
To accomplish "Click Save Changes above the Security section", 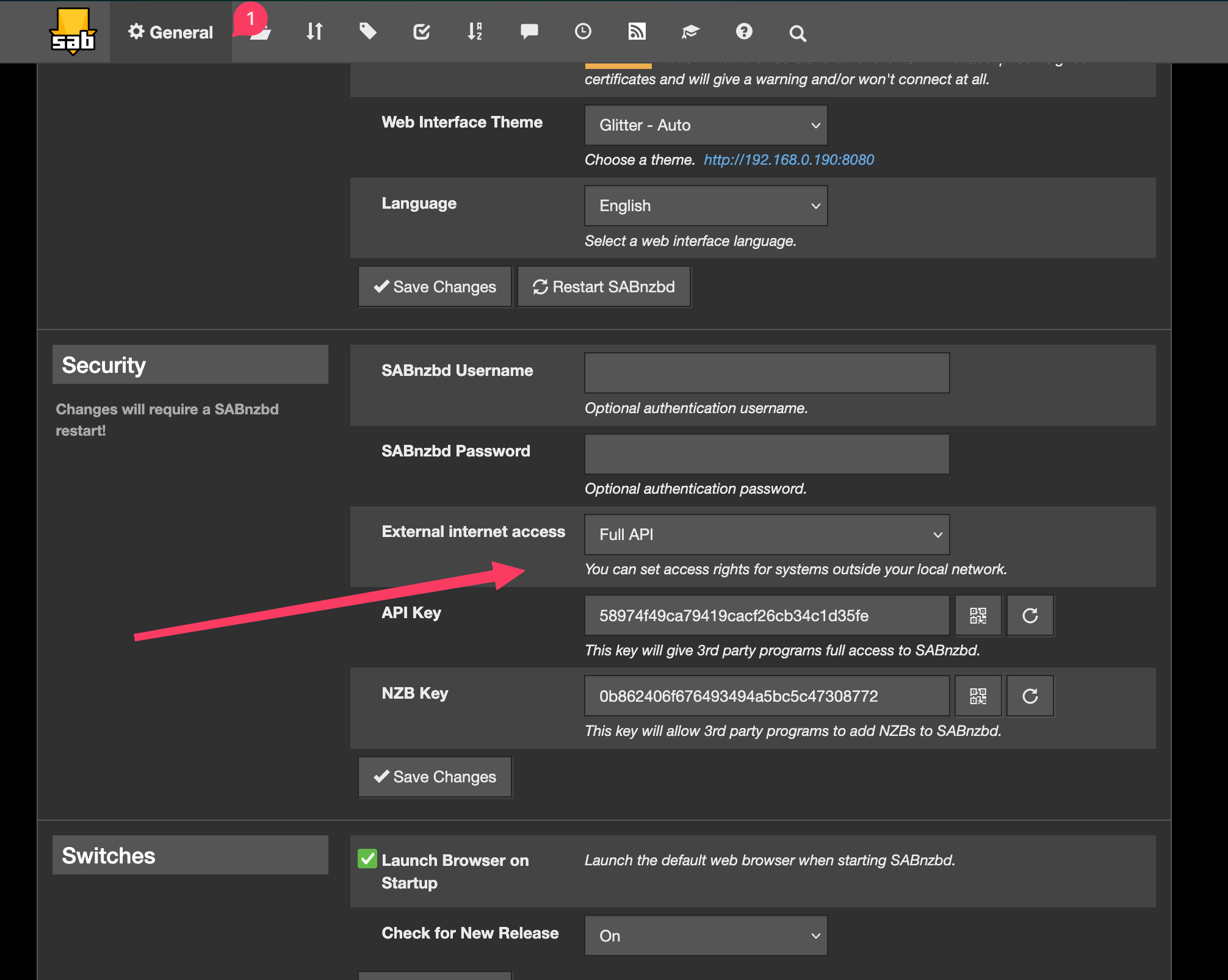I will coord(435,287).
